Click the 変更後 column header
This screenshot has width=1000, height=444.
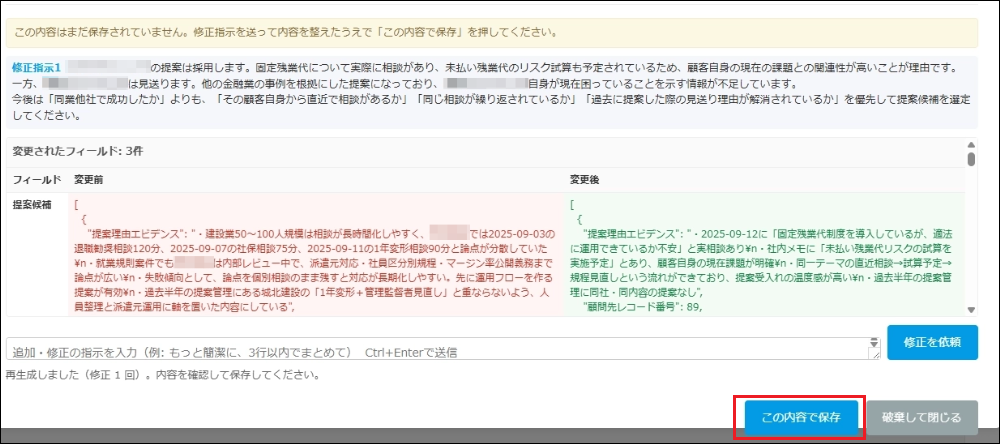click(x=584, y=181)
